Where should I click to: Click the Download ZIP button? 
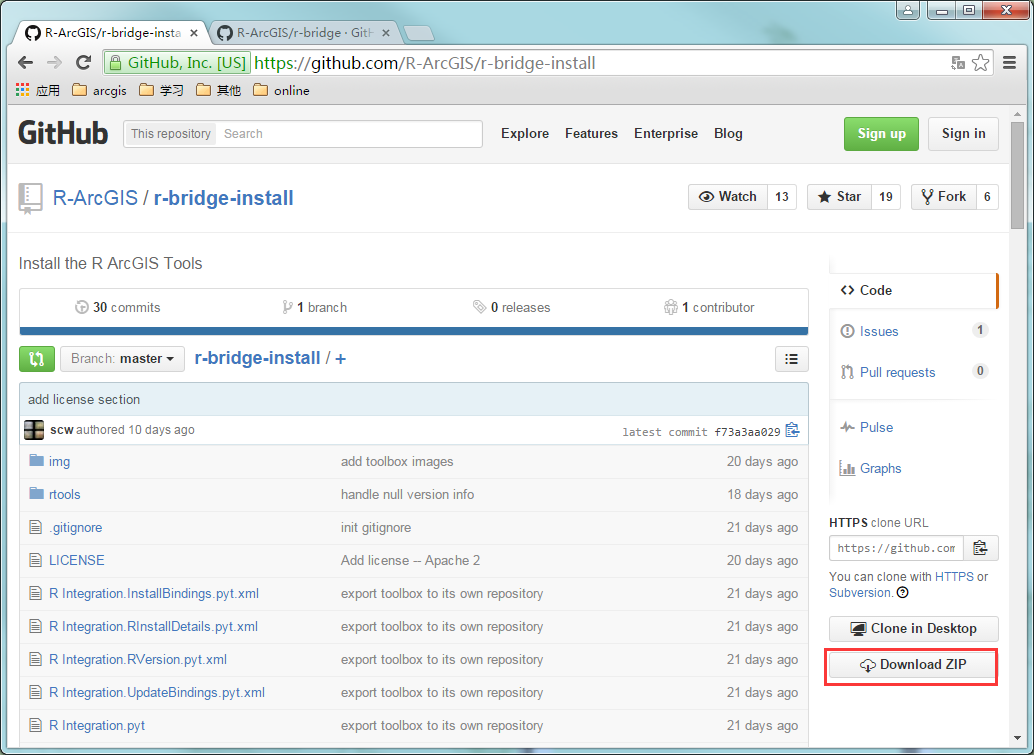coord(913,665)
